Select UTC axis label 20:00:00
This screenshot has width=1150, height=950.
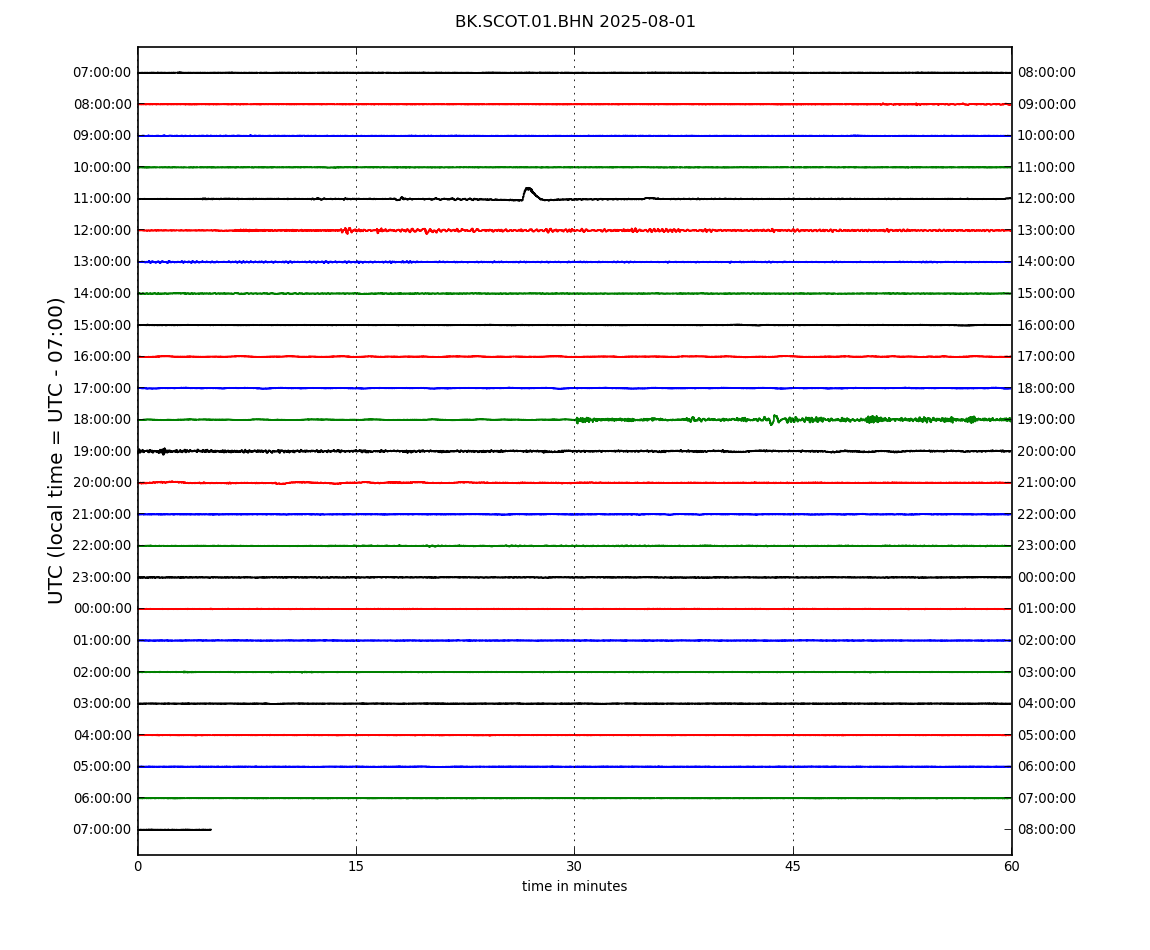click(103, 483)
